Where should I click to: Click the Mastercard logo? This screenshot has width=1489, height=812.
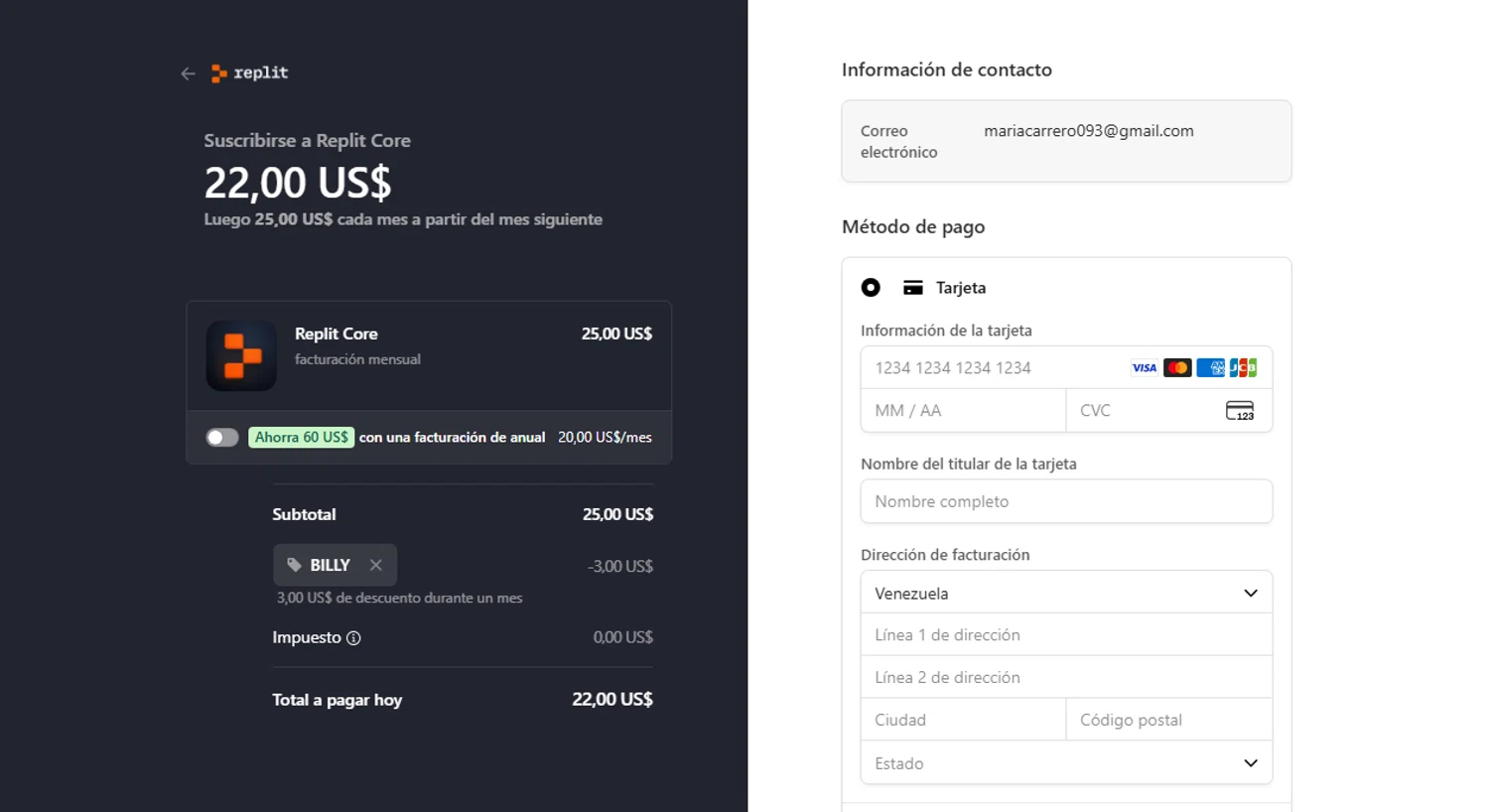pos(1177,368)
